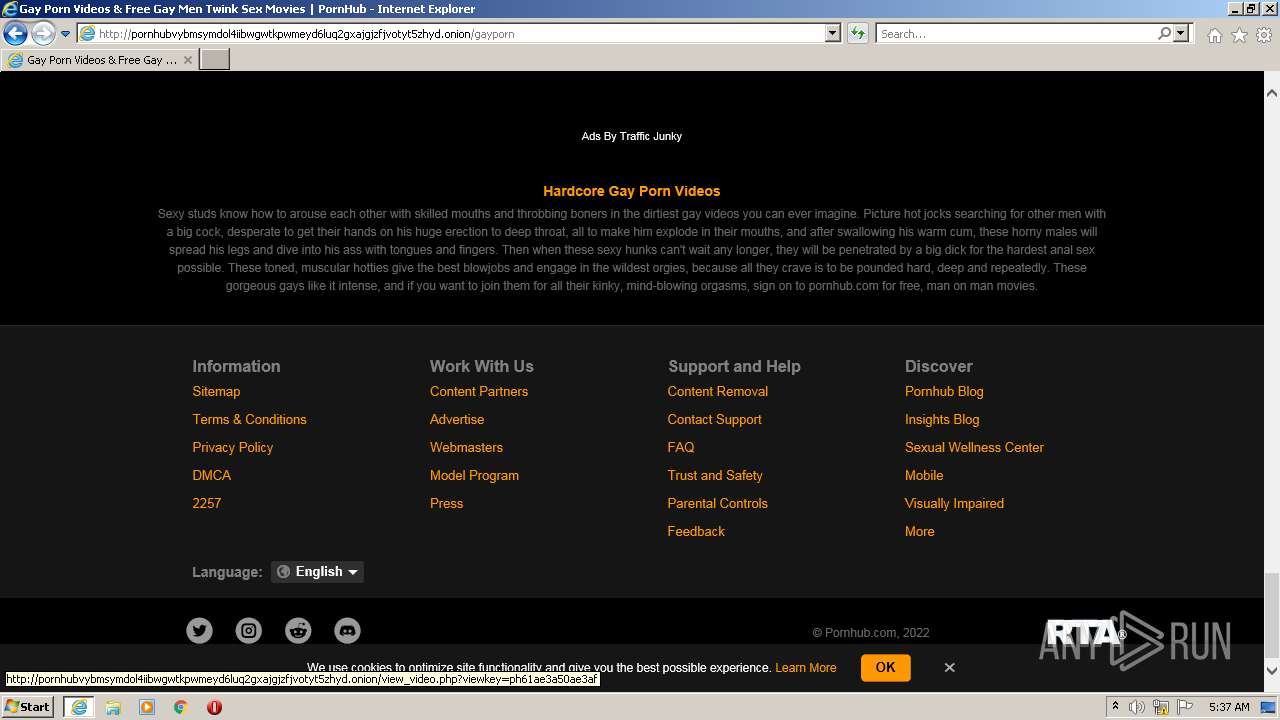
Task: Expand the address bar autocomplete dropdown
Action: pos(833,34)
